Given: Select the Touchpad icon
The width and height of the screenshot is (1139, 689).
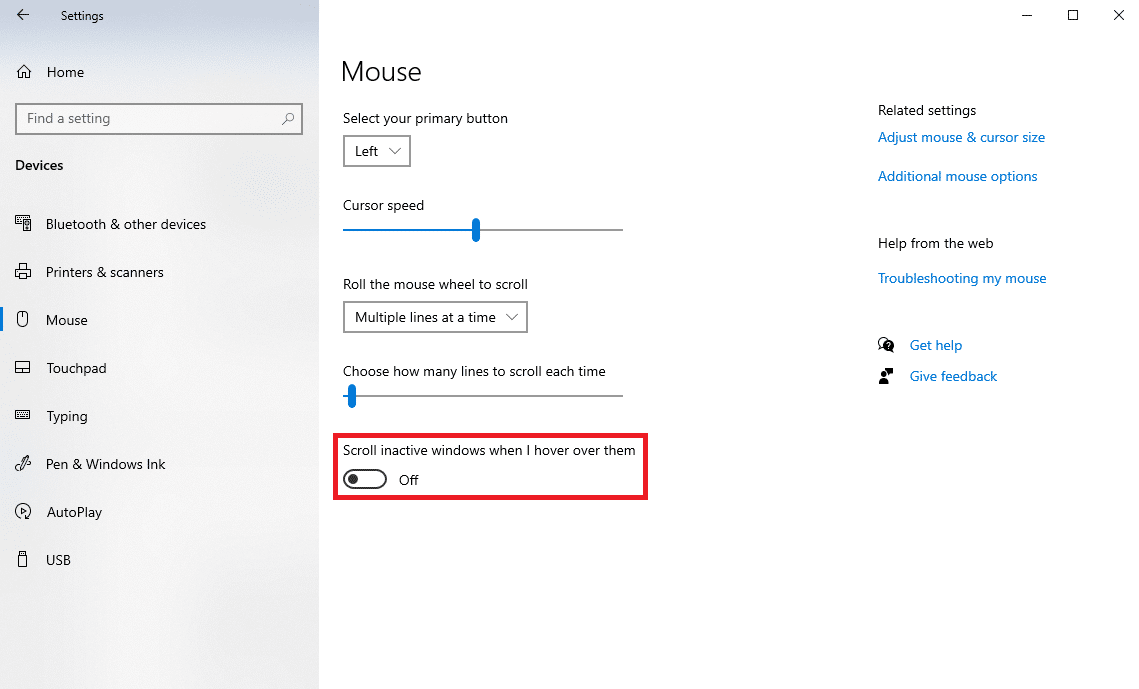Looking at the screenshot, I should click(22, 367).
